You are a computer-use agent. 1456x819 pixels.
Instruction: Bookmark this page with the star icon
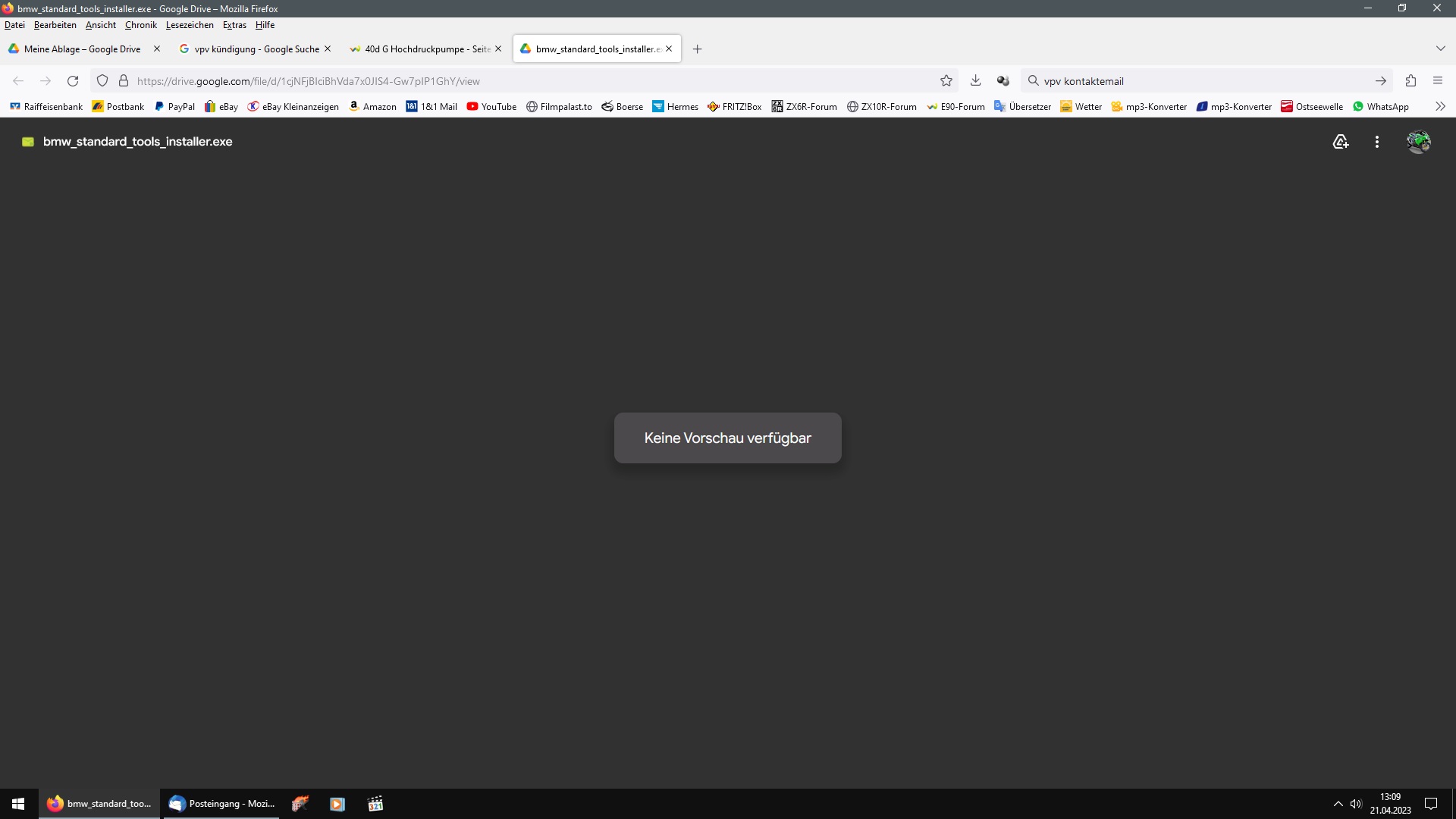tap(946, 81)
